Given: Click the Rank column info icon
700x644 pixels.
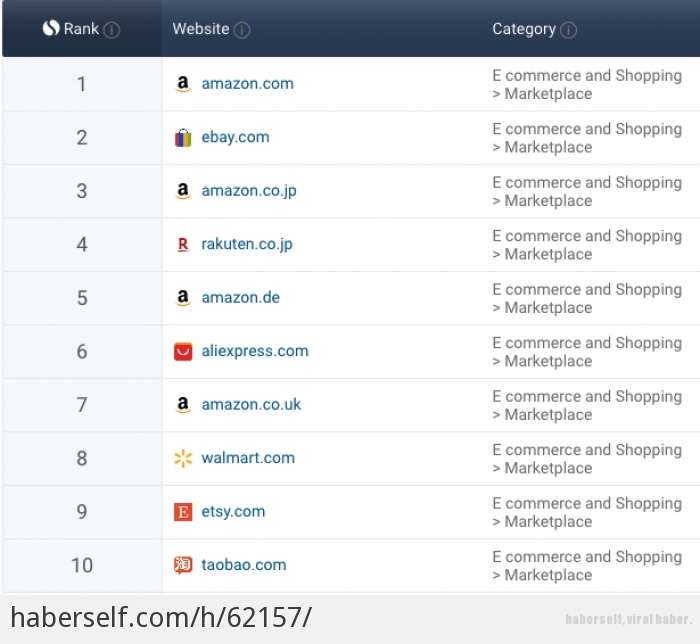Looking at the screenshot, I should 111,30.
